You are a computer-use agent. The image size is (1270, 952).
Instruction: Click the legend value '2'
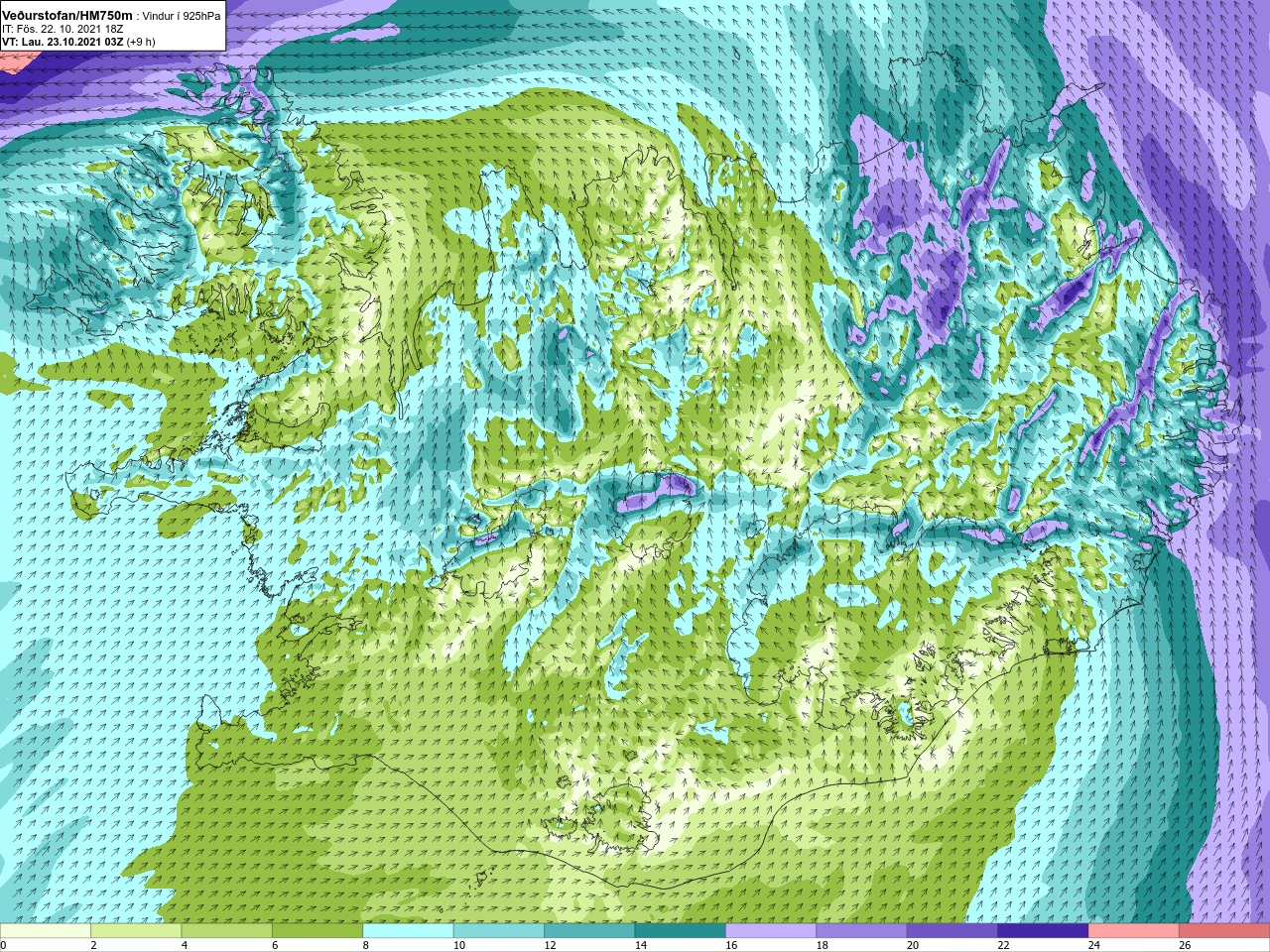[x=93, y=945]
